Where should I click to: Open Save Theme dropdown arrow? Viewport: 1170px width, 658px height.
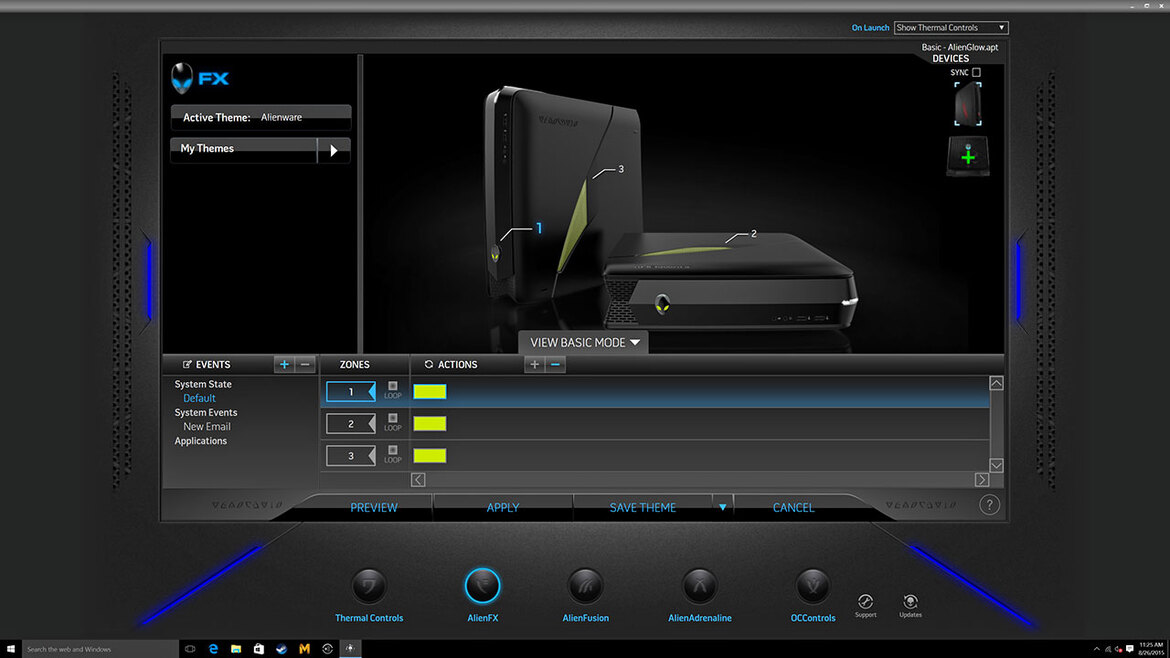(x=722, y=507)
